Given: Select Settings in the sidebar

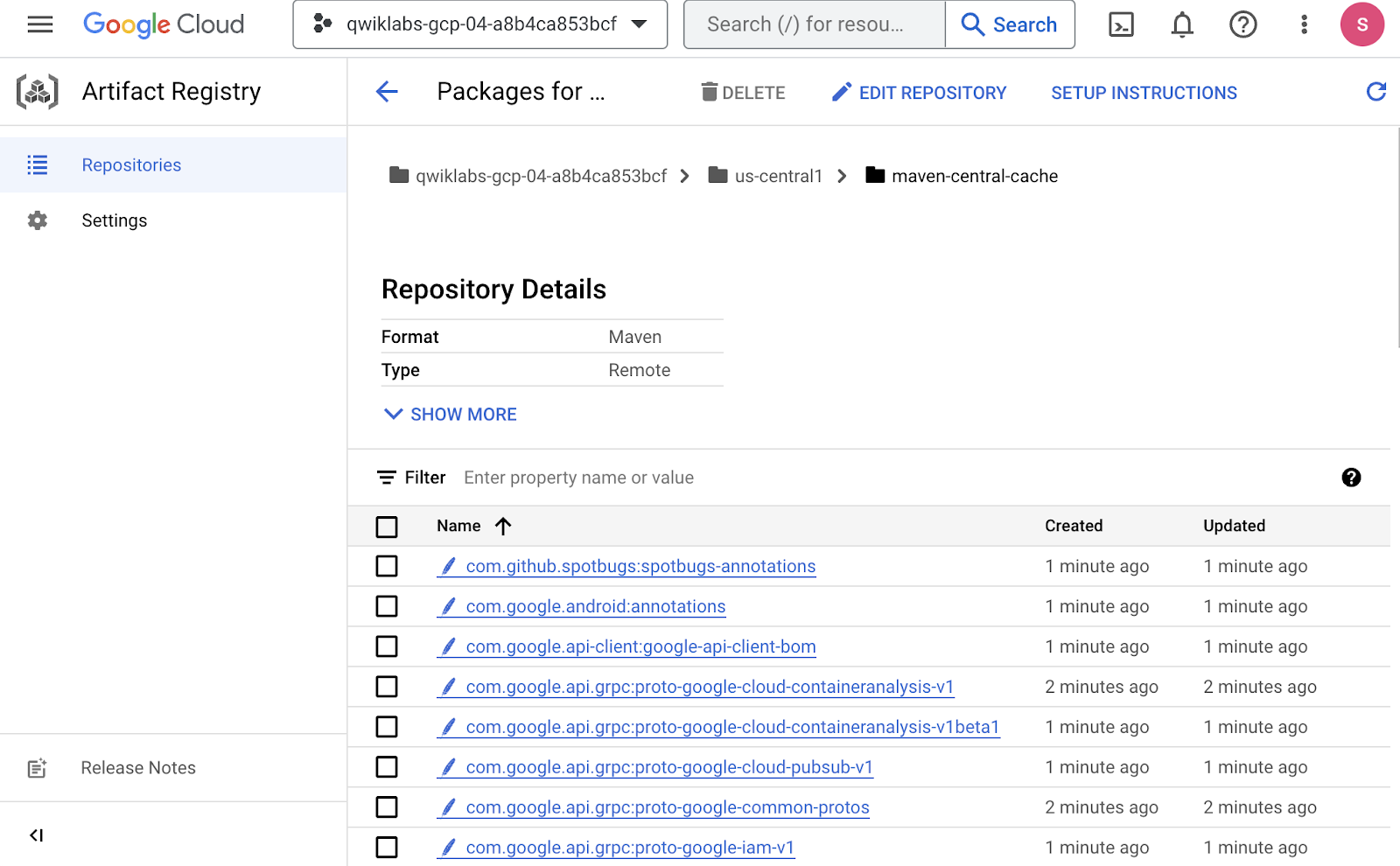Looking at the screenshot, I should click(173, 220).
